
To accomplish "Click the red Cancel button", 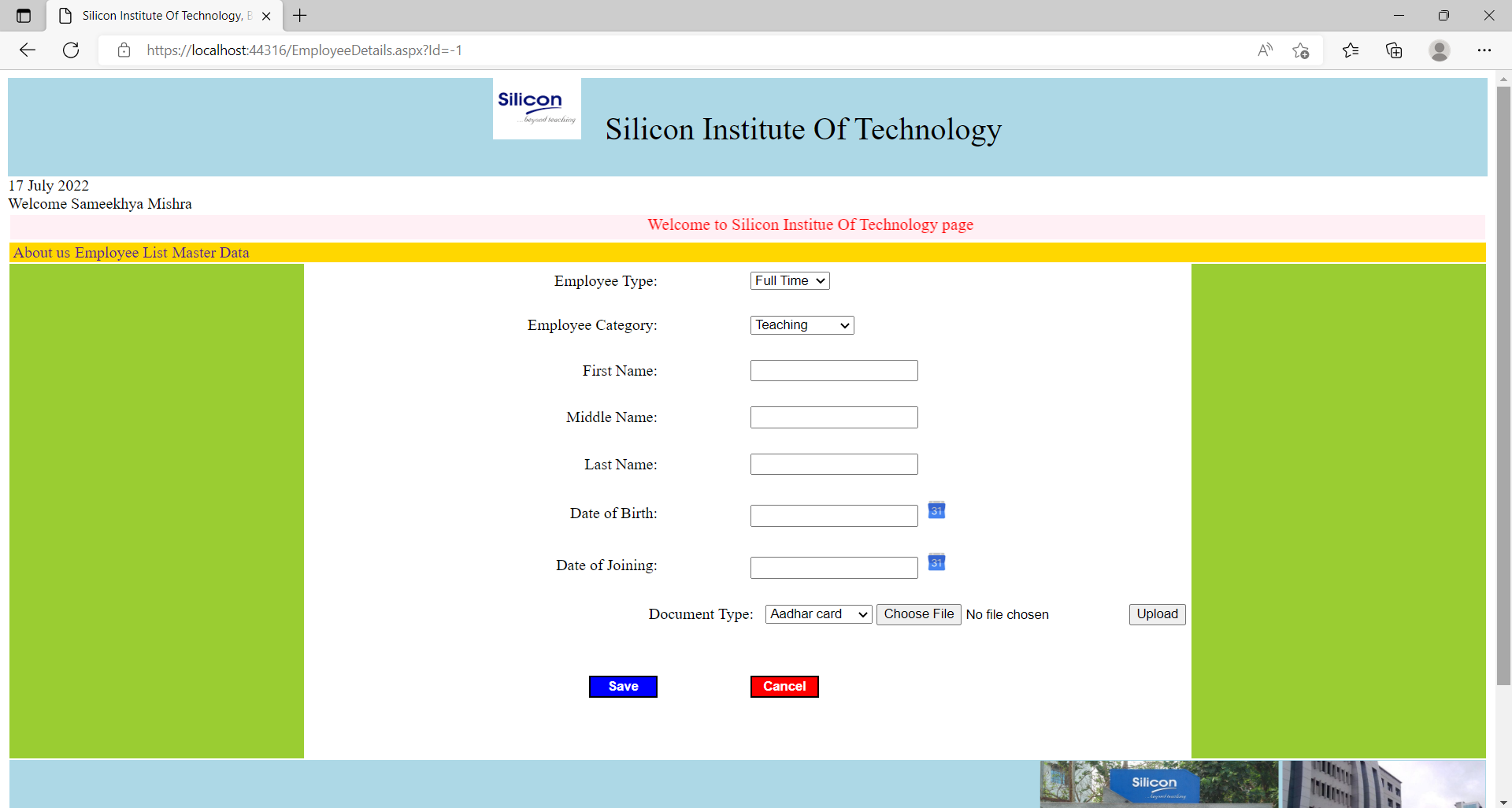I will pyautogui.click(x=784, y=687).
